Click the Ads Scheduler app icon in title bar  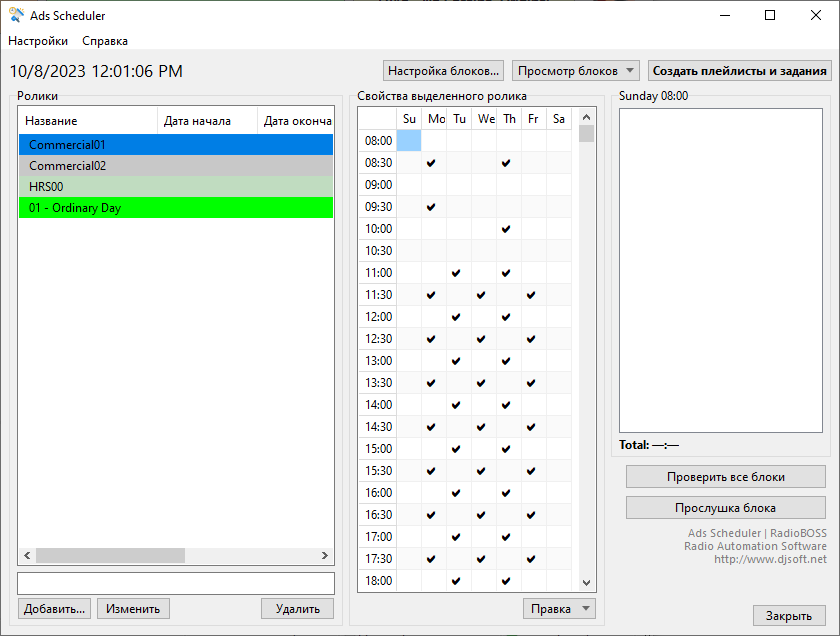[16, 16]
